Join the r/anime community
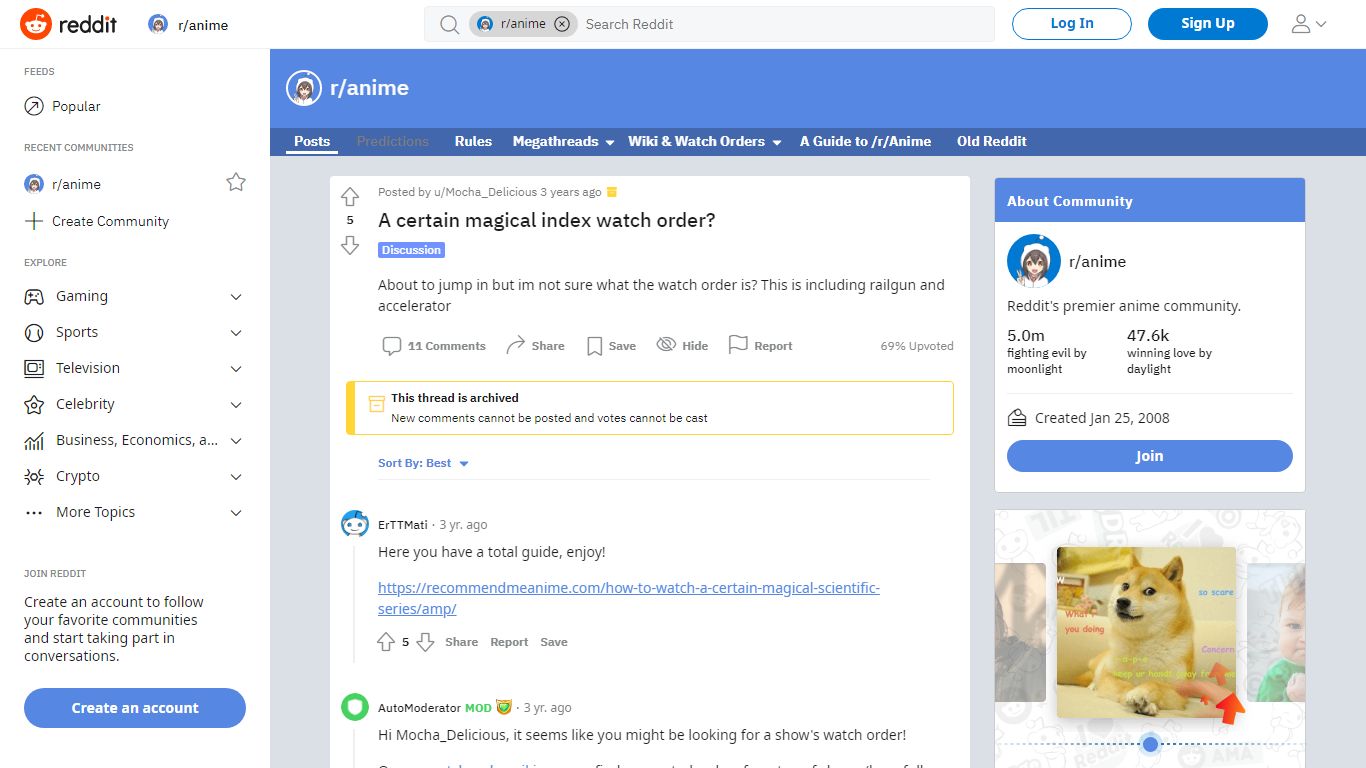This screenshot has width=1366, height=768. pyautogui.click(x=1149, y=456)
